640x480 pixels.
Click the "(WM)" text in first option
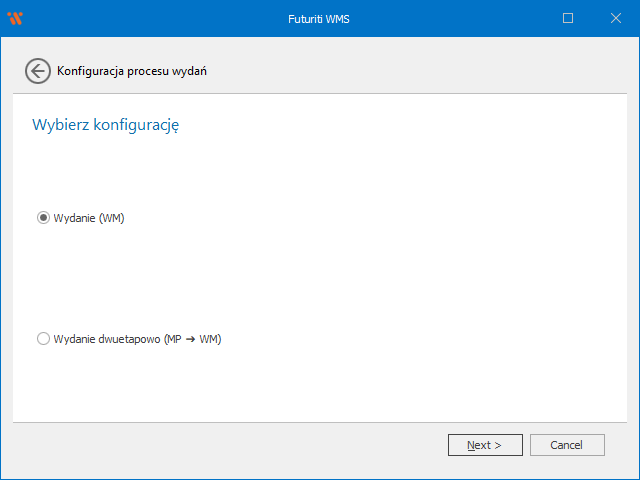pyautogui.click(x=111, y=218)
